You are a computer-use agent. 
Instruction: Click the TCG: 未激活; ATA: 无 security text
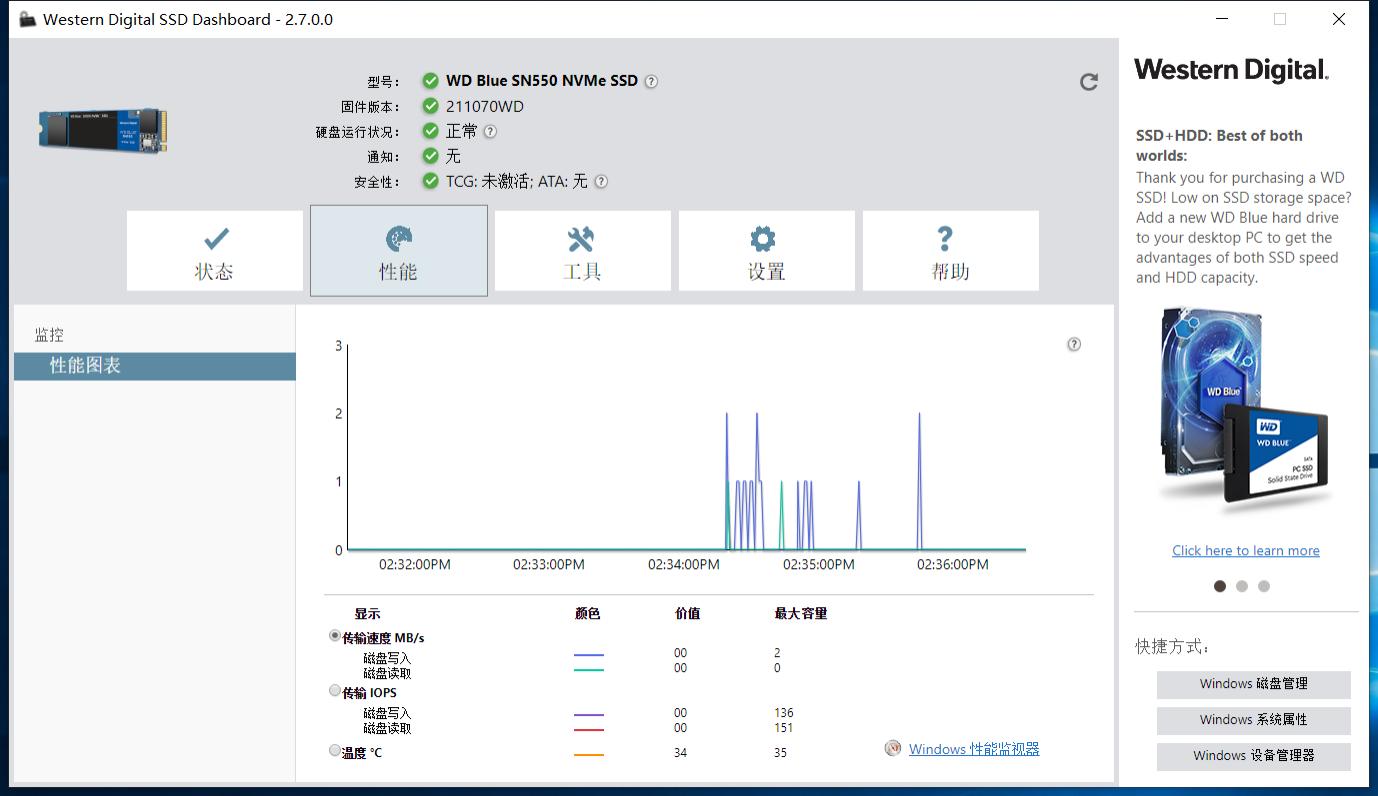pos(517,182)
